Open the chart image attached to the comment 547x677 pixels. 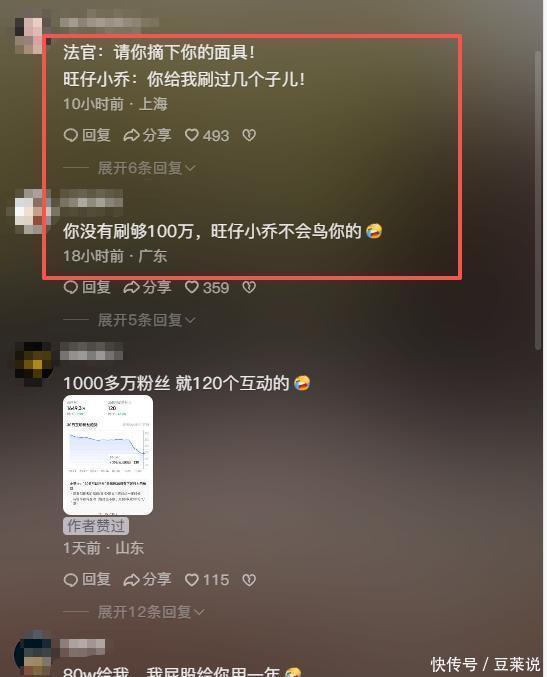click(108, 455)
